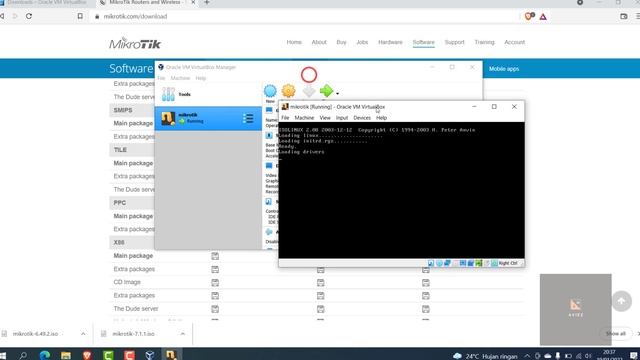Open mikrotik-6.49.2.iso download item

tap(35, 334)
